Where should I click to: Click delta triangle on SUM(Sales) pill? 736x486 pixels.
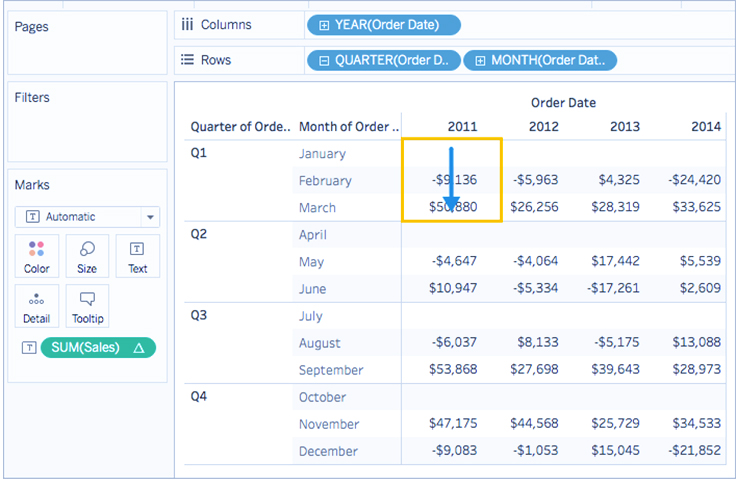point(138,348)
